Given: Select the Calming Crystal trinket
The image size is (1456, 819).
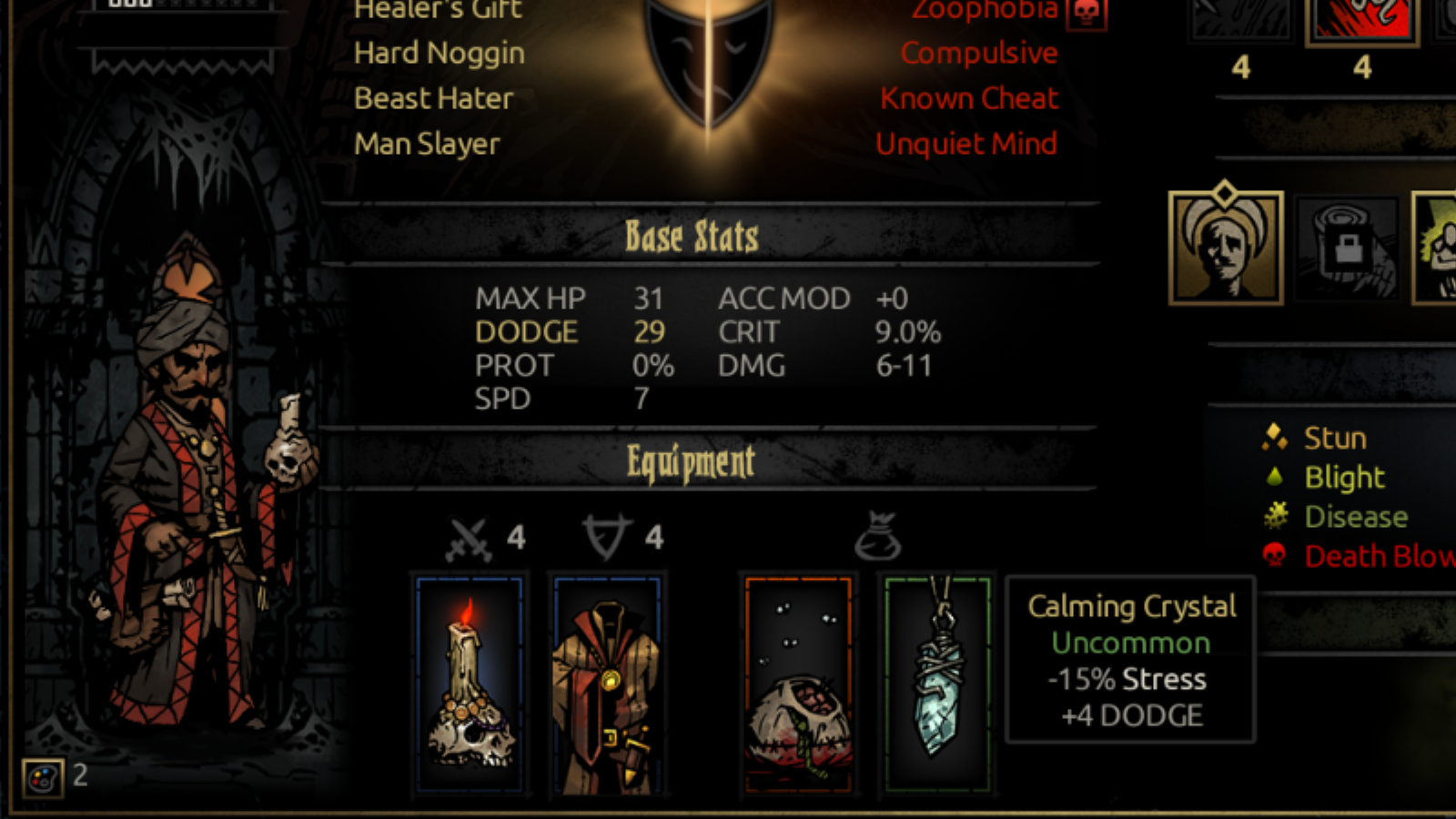Looking at the screenshot, I should tap(937, 685).
